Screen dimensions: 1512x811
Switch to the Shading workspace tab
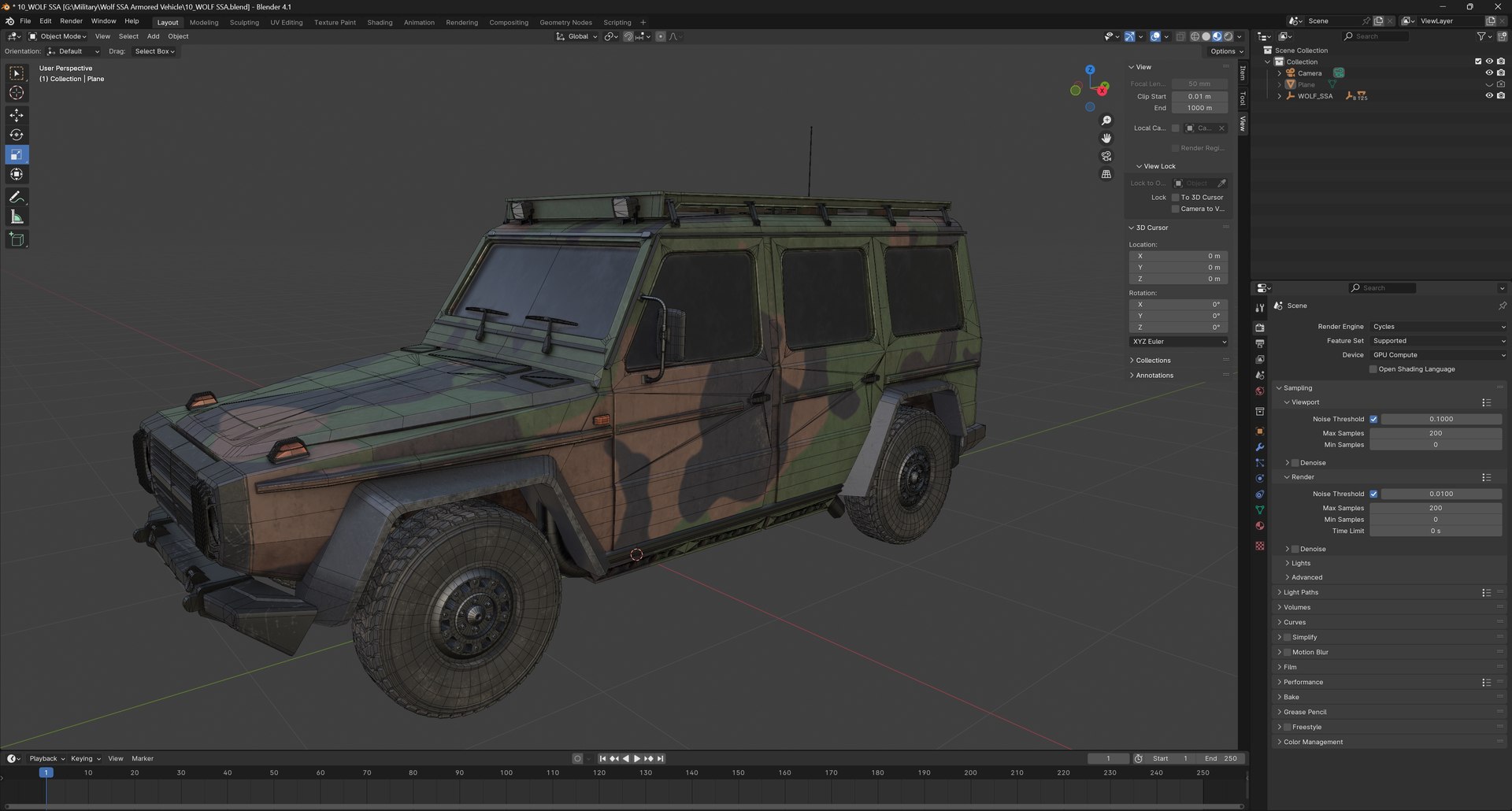(x=380, y=22)
